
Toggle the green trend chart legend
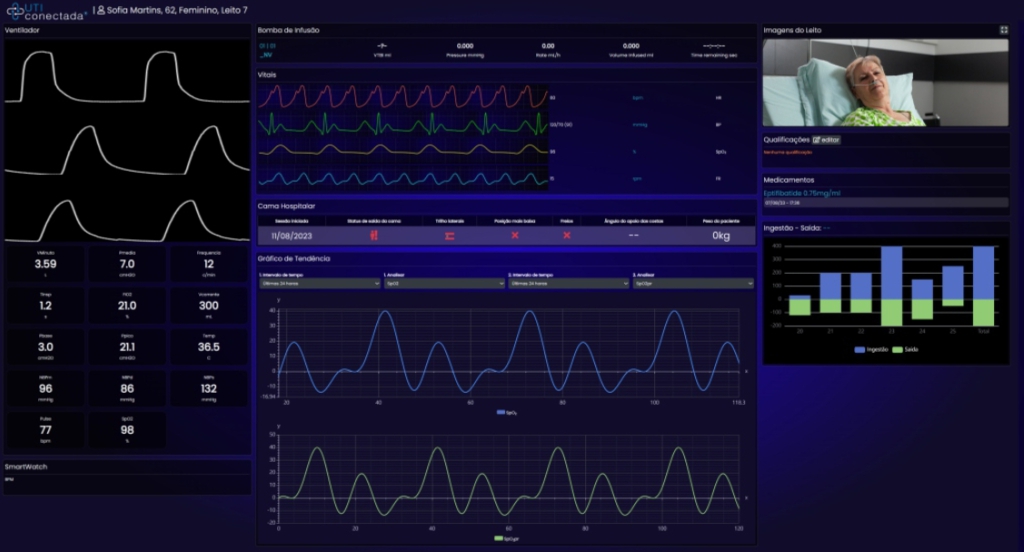point(508,538)
